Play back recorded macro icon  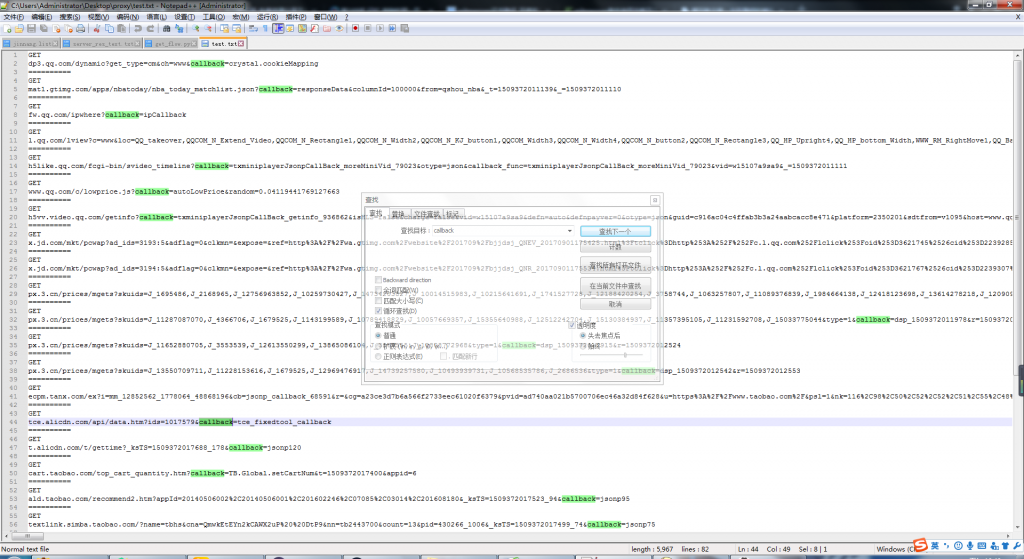tap(380, 29)
